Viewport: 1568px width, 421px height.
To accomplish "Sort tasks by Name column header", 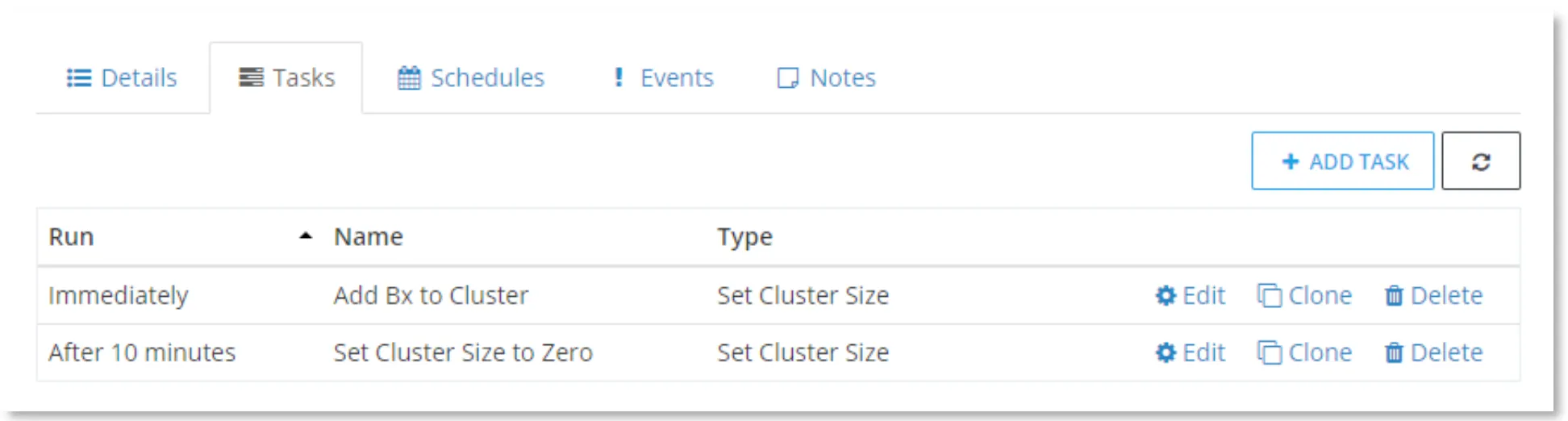I will tap(369, 236).
